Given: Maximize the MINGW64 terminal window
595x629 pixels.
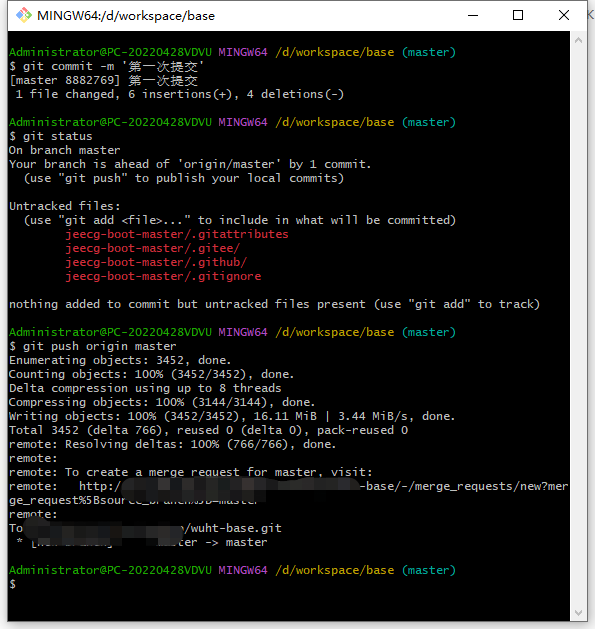Looking at the screenshot, I should point(518,15).
